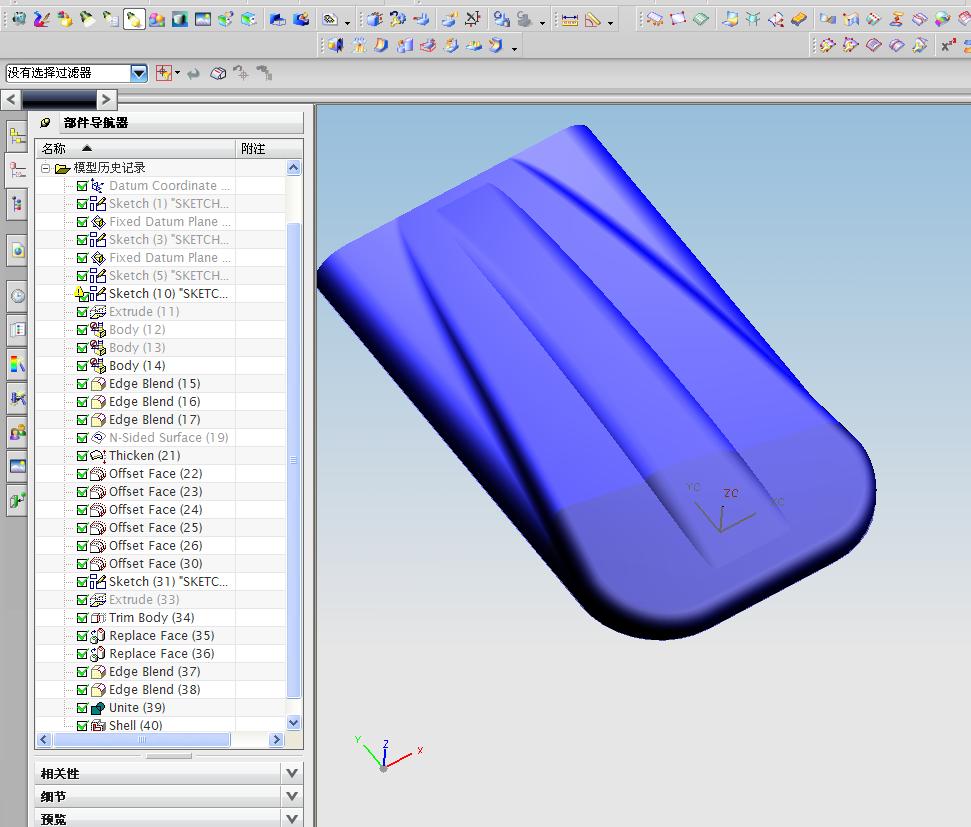
Task: Click the Through Points surface icon
Action: coord(655,20)
